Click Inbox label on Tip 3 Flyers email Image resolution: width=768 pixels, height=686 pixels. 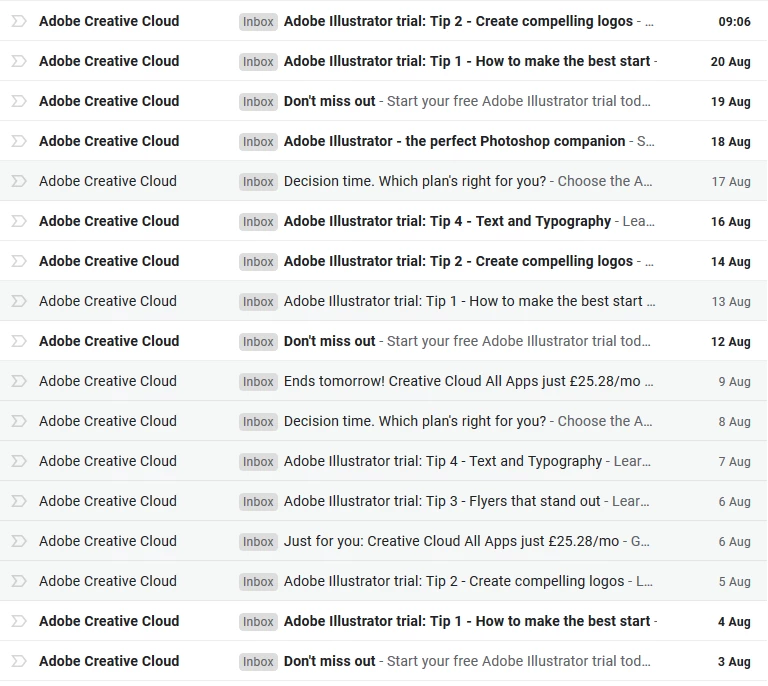click(258, 501)
